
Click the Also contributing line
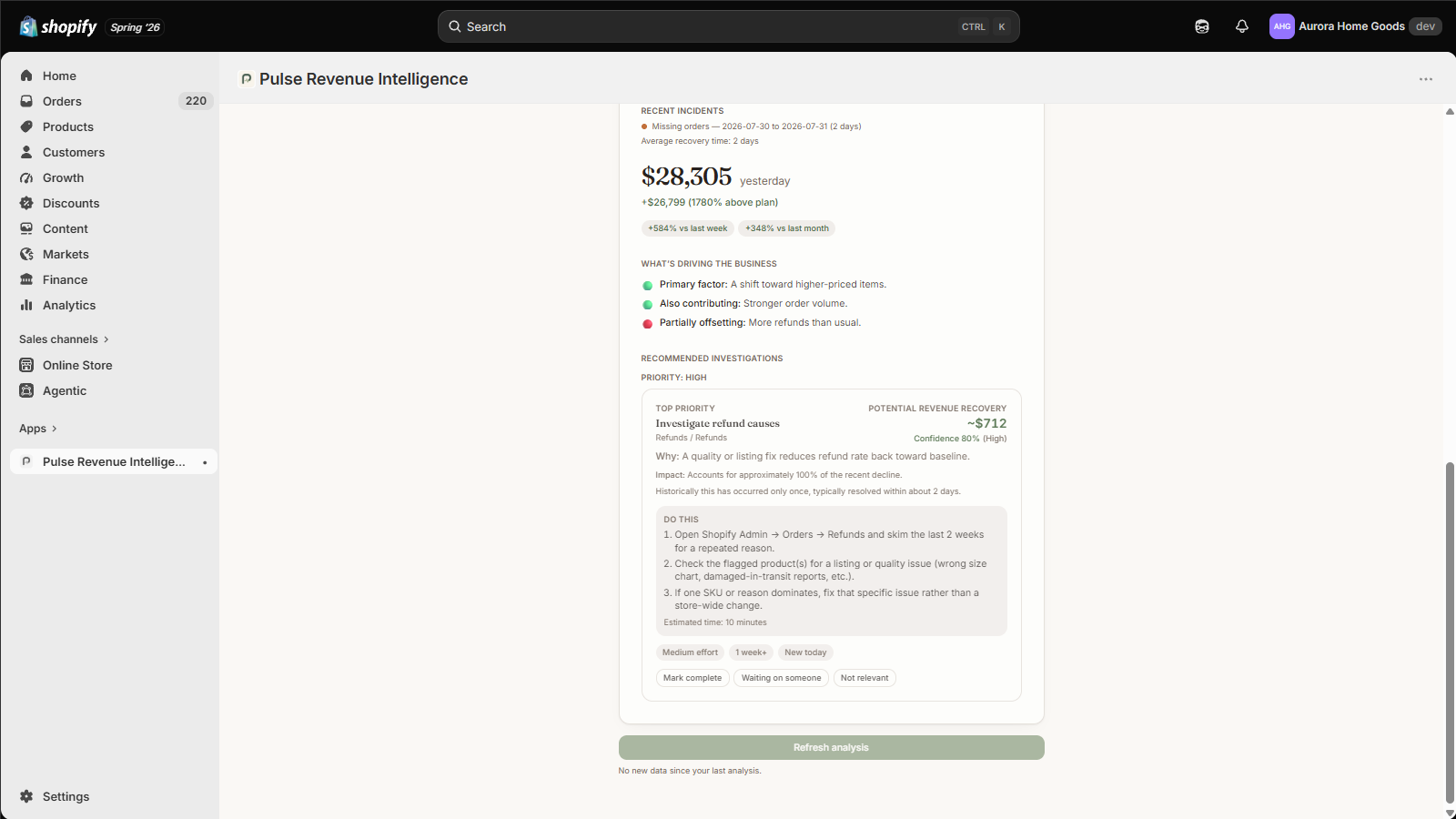[x=744, y=304]
